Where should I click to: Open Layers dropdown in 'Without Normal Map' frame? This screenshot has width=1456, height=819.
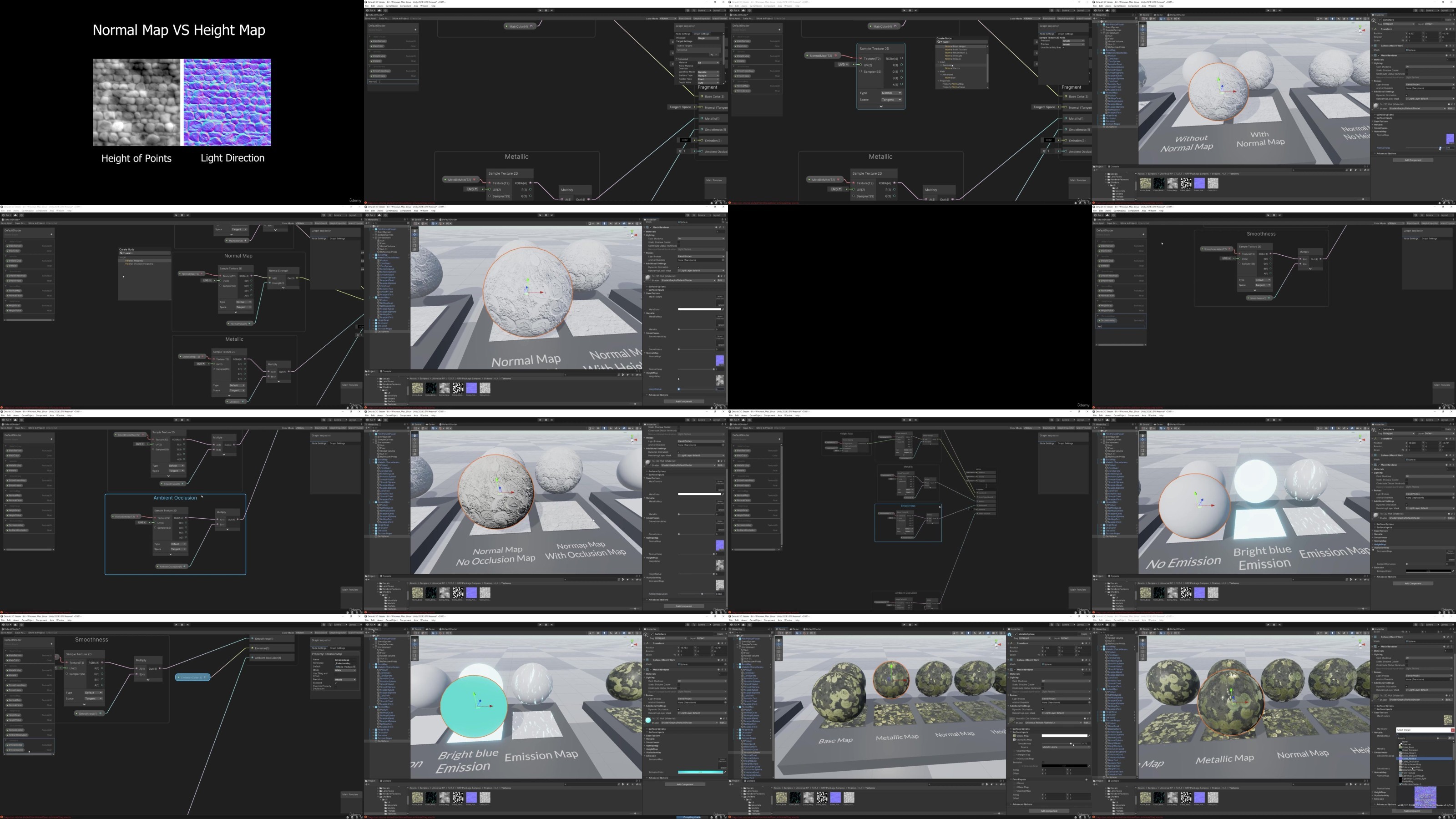(x=1432, y=10)
